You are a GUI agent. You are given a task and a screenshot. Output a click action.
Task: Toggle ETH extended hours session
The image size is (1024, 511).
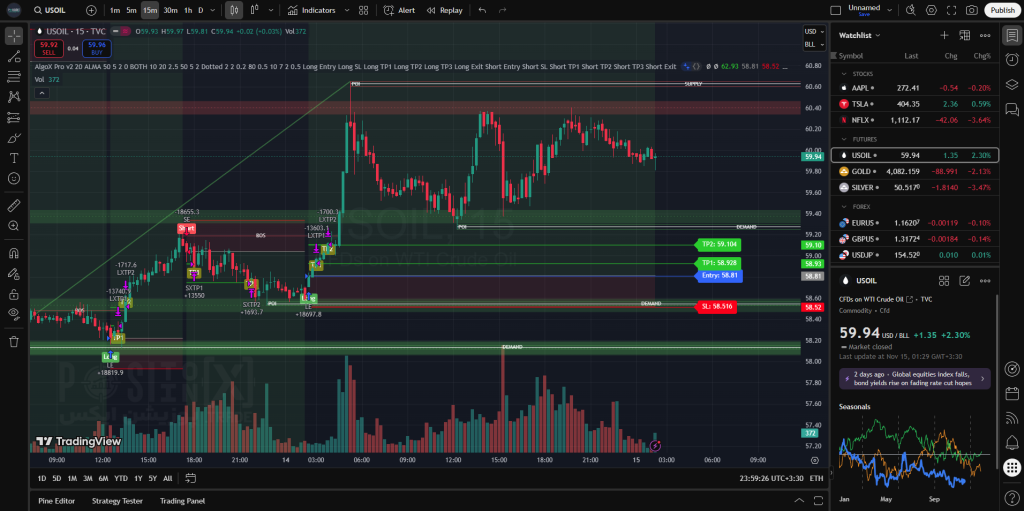tap(816, 478)
